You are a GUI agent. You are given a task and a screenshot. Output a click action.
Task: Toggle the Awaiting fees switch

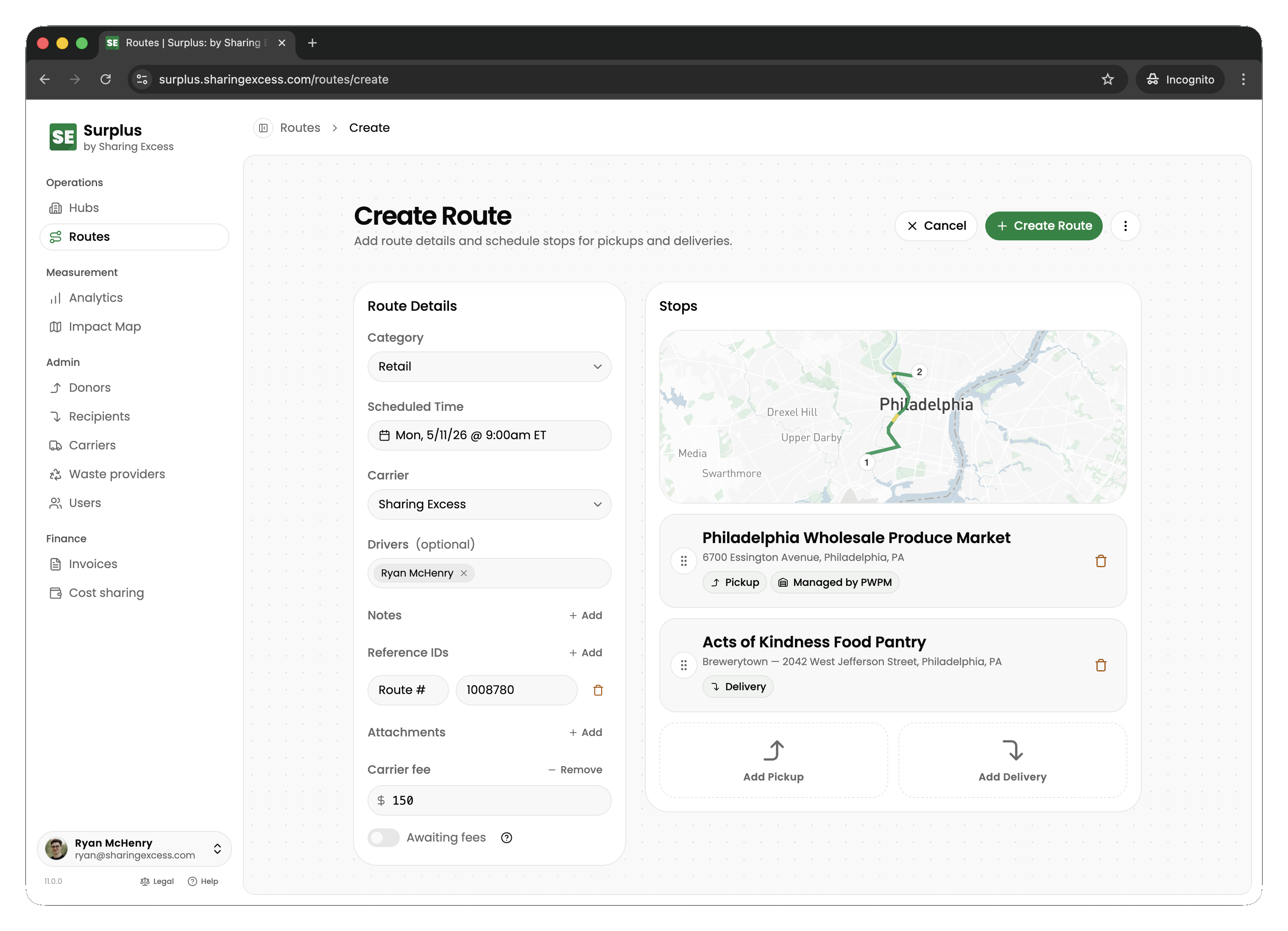383,837
